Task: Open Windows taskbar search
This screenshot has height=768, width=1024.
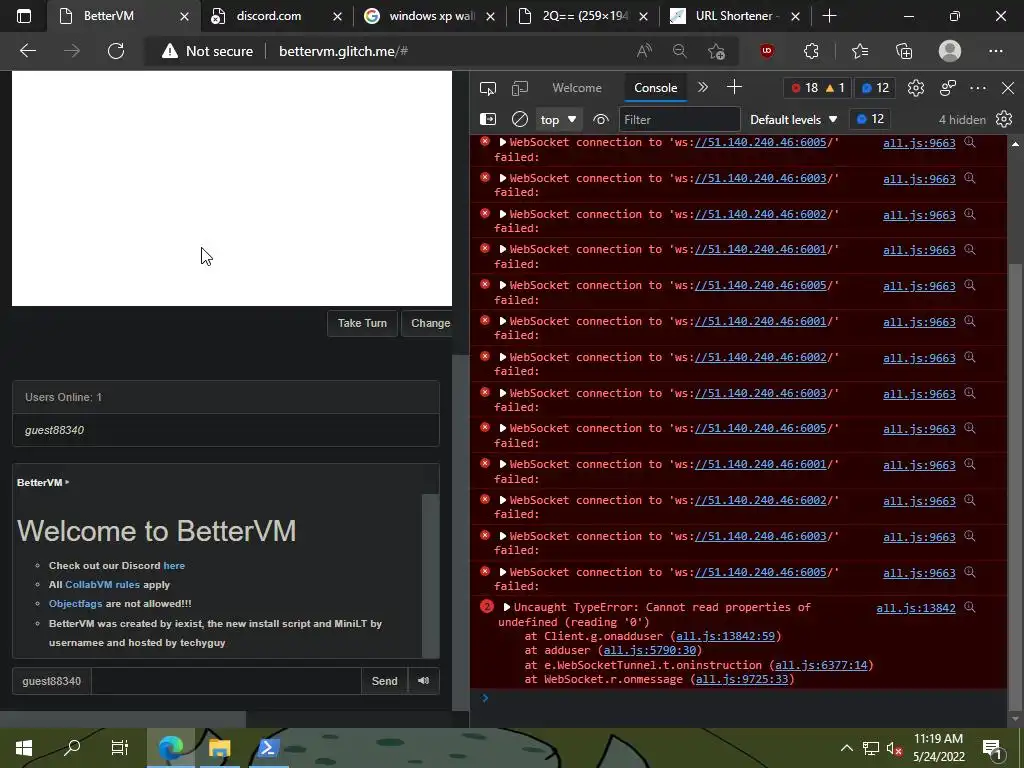Action: pyautogui.click(x=72, y=748)
